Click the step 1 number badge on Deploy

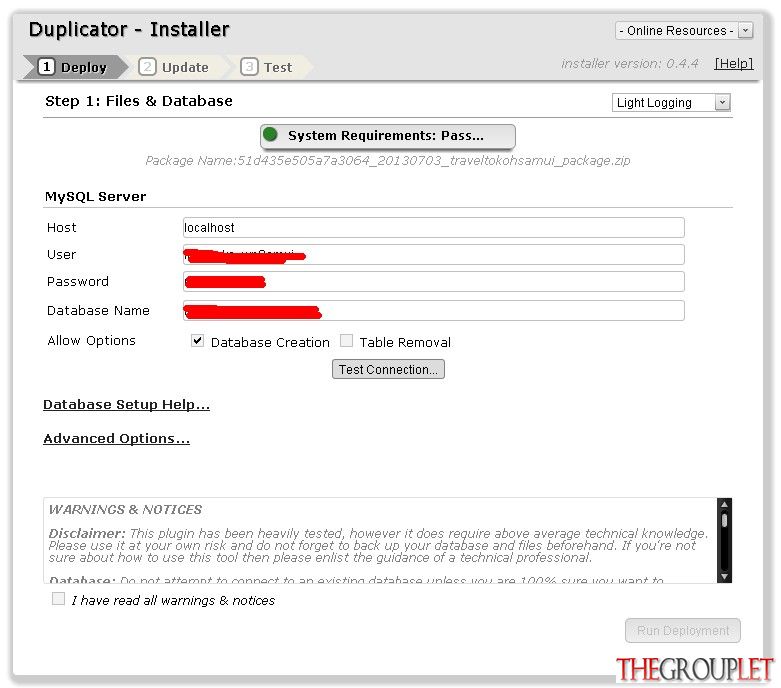46,66
